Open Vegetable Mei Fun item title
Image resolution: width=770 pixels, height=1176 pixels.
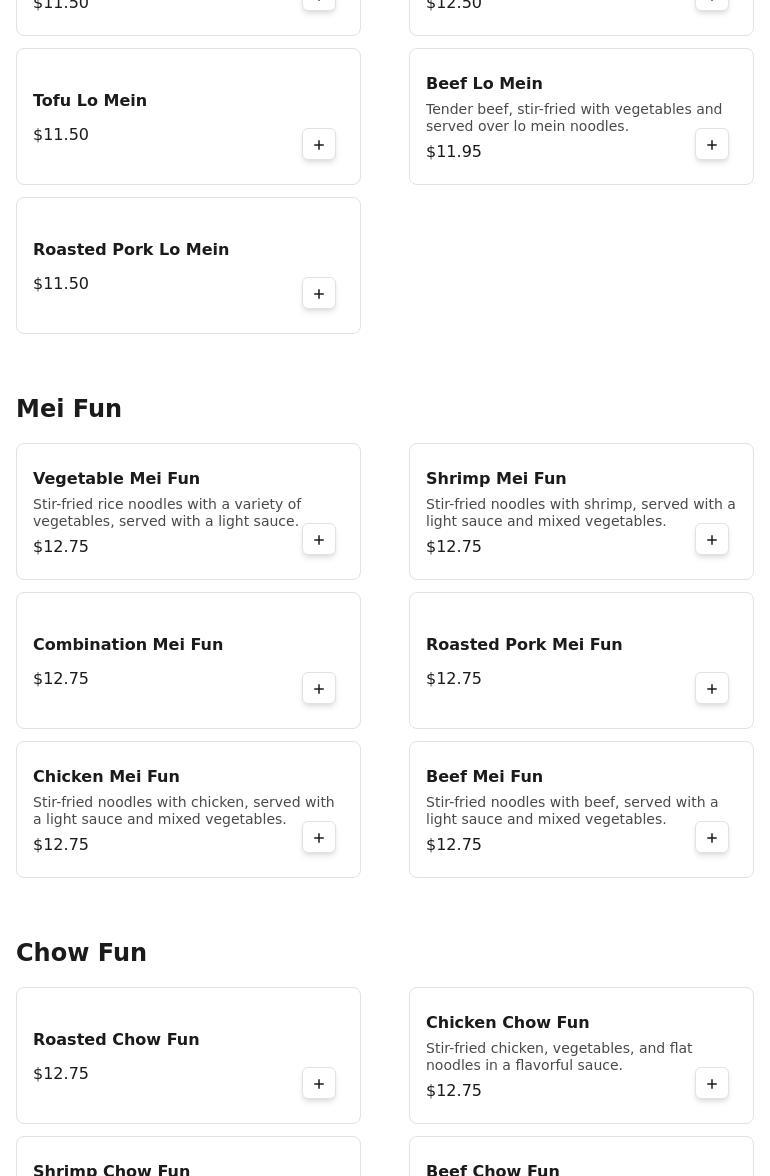(x=116, y=478)
